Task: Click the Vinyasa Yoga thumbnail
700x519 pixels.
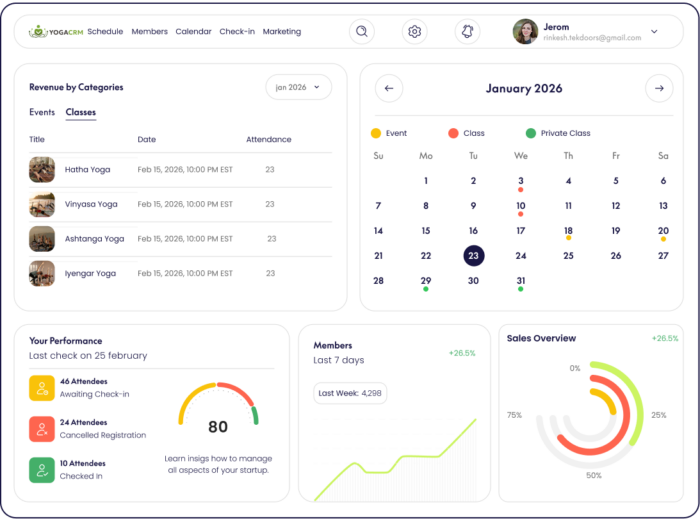Action: [x=42, y=204]
